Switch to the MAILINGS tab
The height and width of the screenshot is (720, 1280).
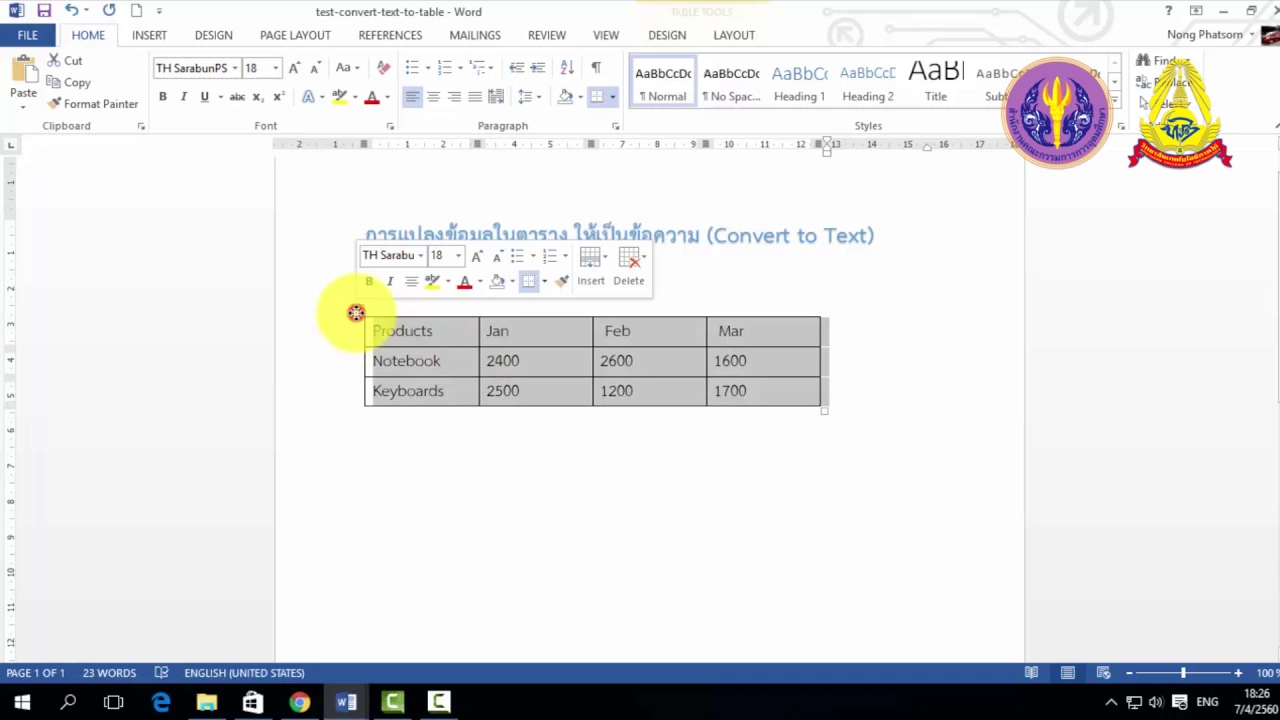point(475,35)
